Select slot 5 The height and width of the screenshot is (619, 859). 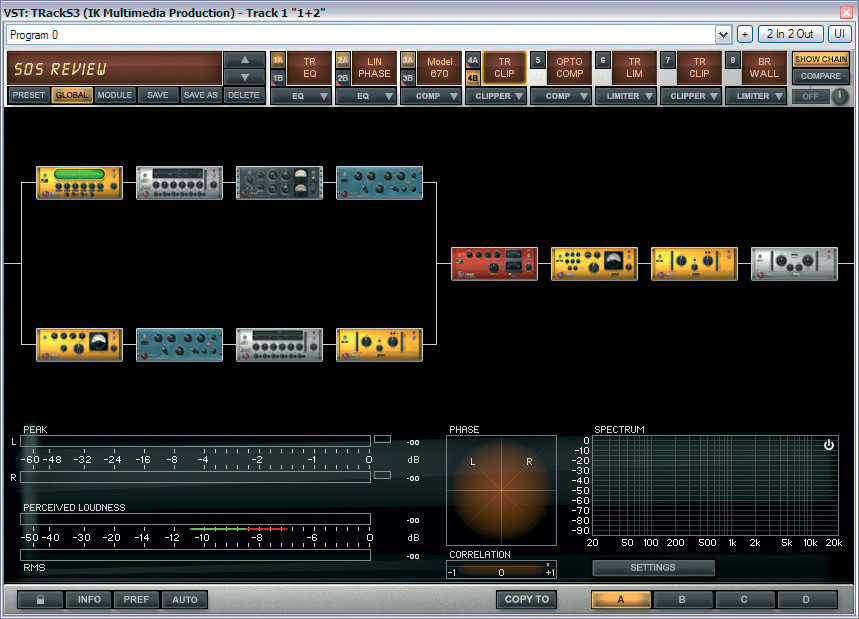coord(538,60)
